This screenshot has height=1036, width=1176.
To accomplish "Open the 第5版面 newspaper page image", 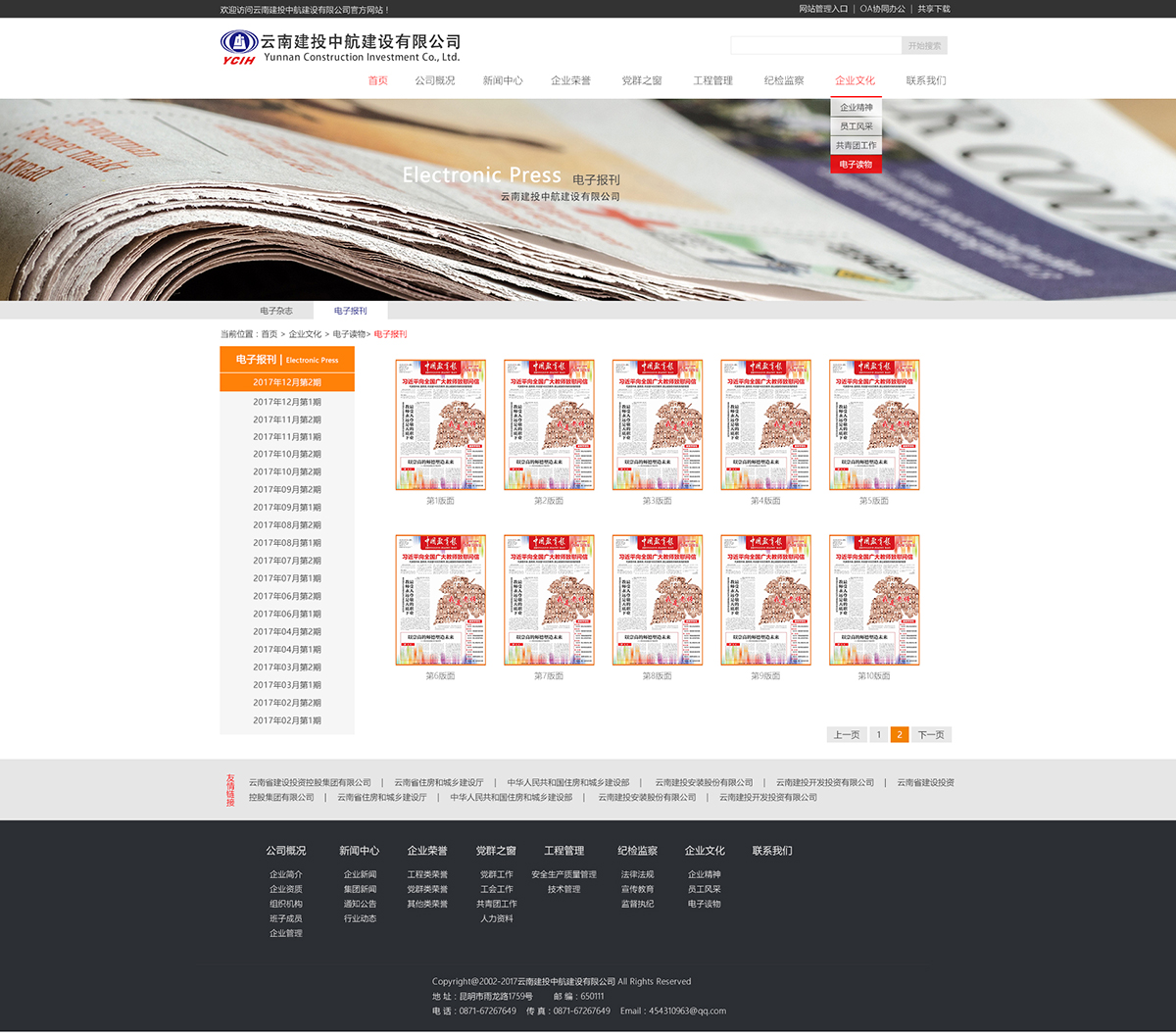I will pyautogui.click(x=874, y=424).
